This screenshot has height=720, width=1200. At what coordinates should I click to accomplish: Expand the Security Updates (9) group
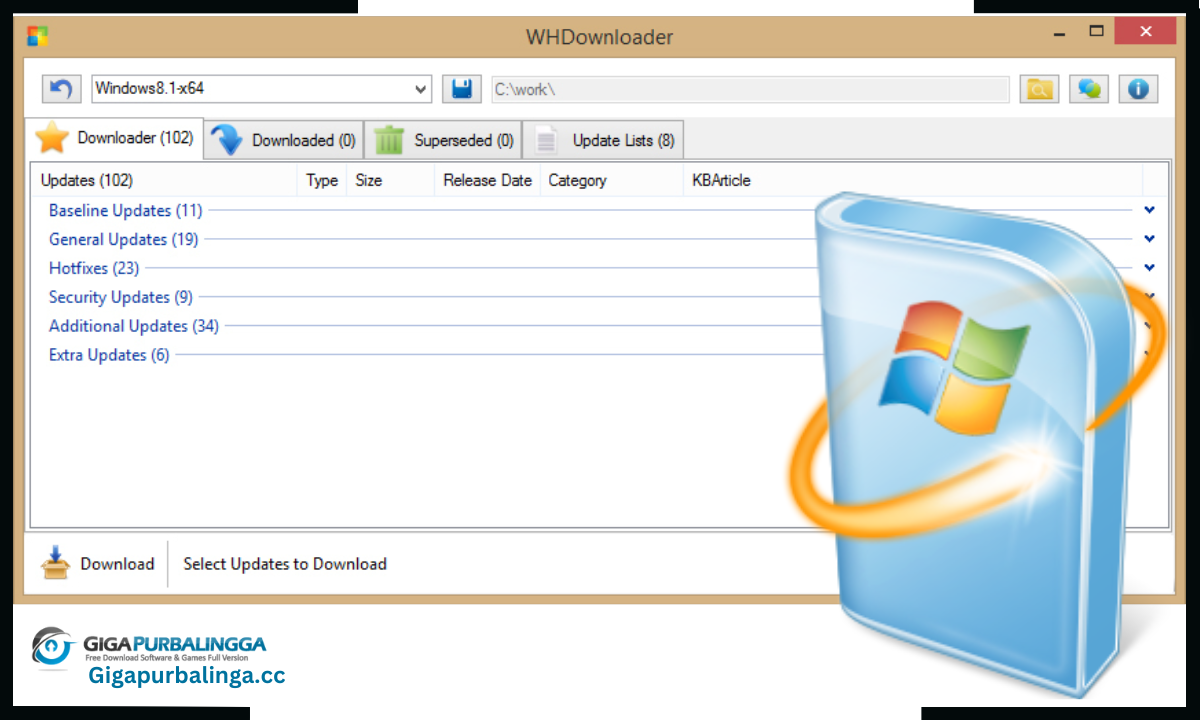[x=121, y=297]
